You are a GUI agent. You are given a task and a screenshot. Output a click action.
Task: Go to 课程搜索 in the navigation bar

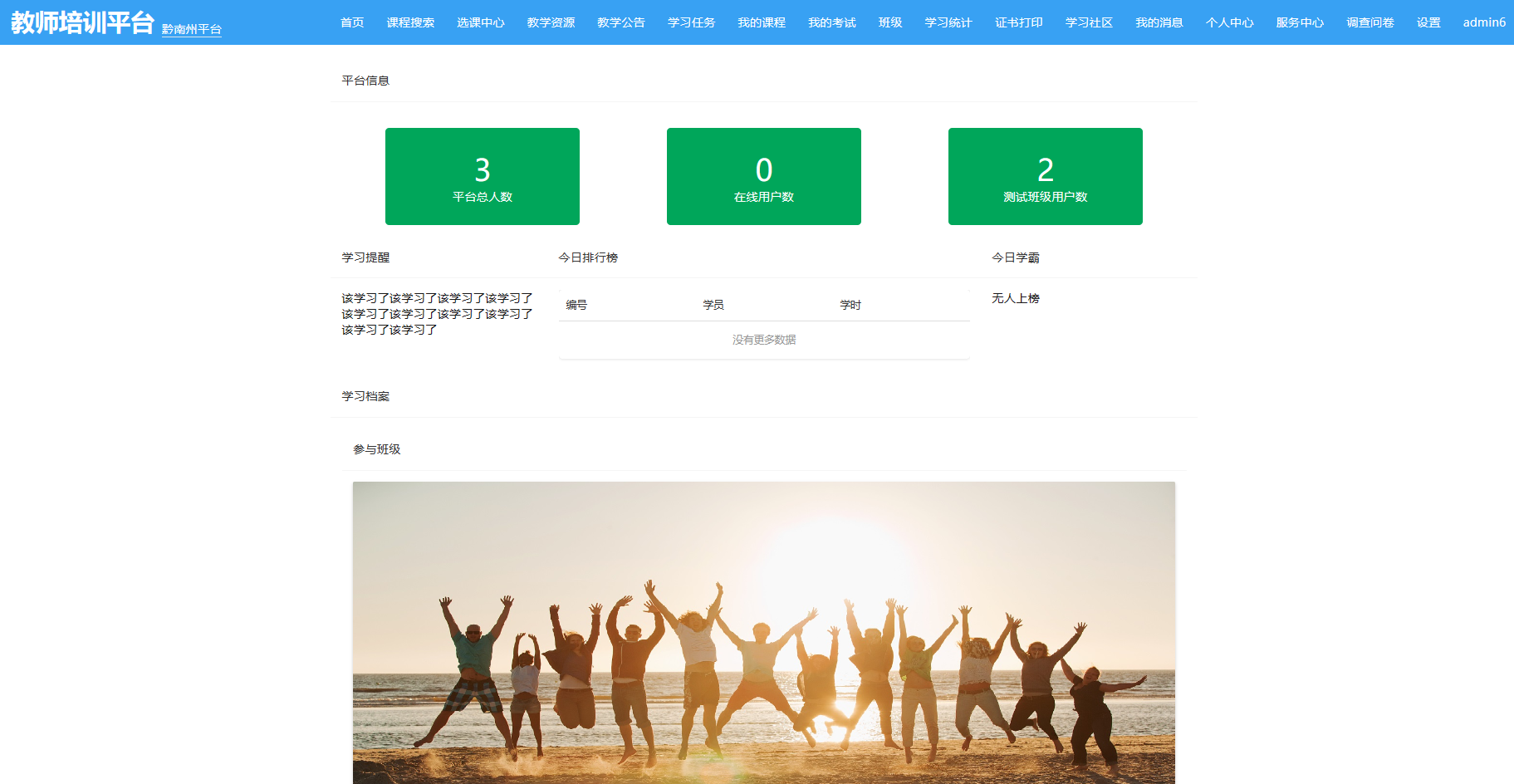[410, 22]
